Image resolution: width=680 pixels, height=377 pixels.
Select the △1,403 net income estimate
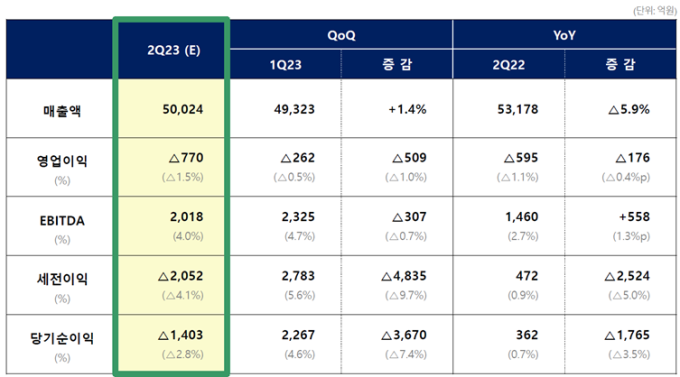[x=180, y=335]
